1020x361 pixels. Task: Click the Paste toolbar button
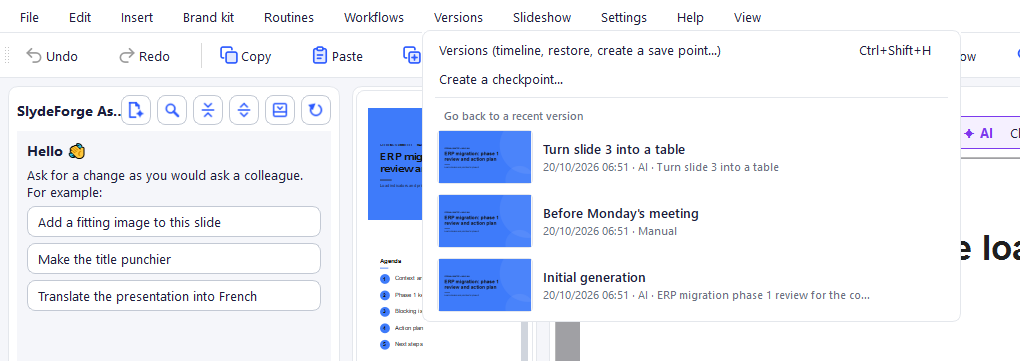[338, 57]
